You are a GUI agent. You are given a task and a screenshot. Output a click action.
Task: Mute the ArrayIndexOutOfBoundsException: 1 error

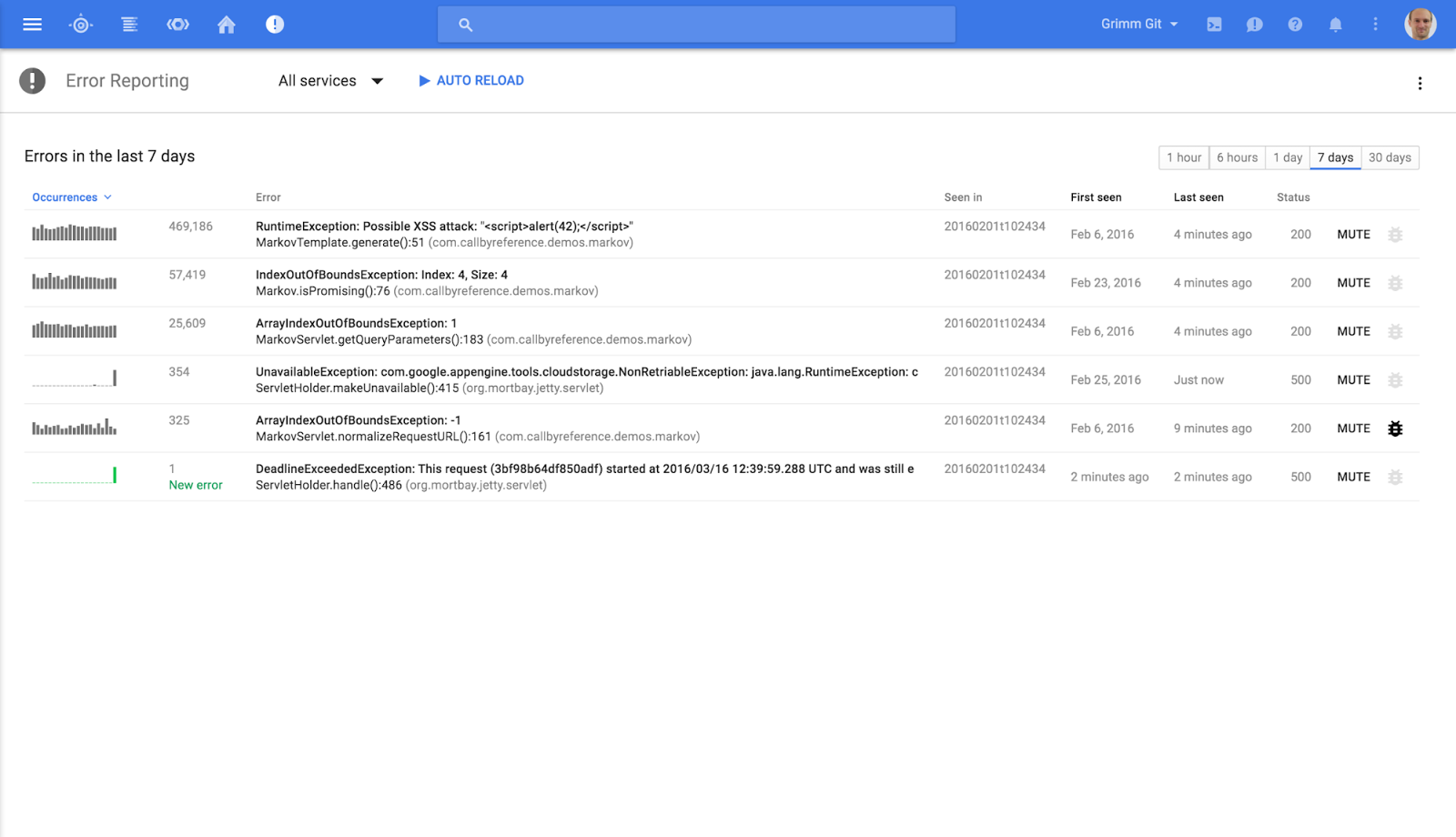click(x=1353, y=332)
